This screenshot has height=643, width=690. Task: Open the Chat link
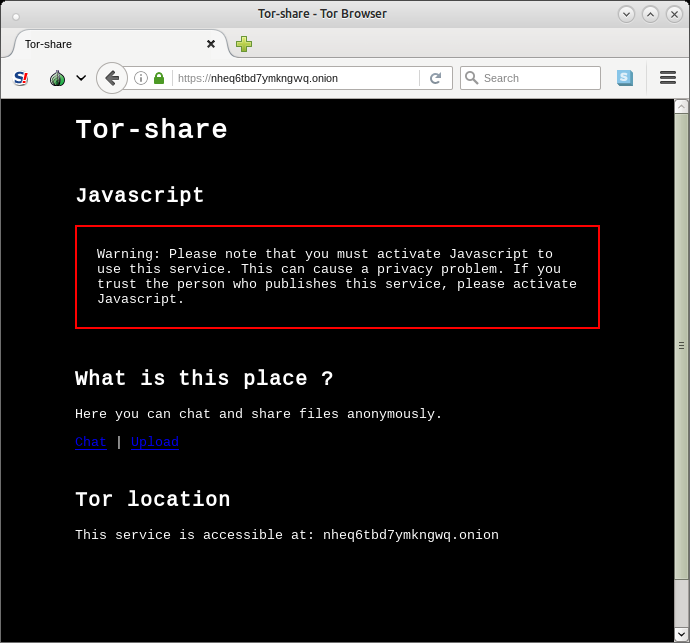[91, 442]
